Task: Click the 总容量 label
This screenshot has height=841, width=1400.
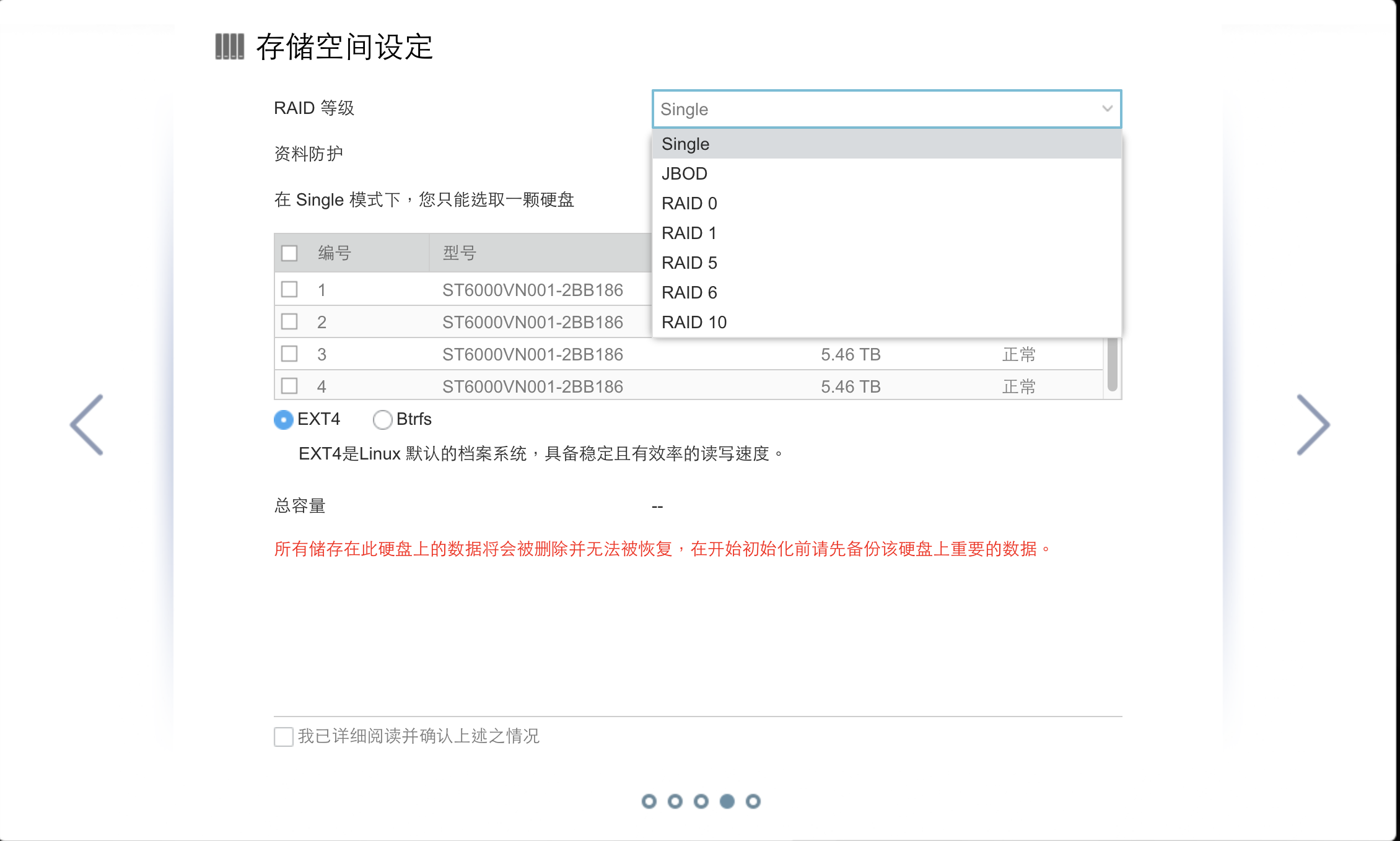Action: [x=300, y=506]
